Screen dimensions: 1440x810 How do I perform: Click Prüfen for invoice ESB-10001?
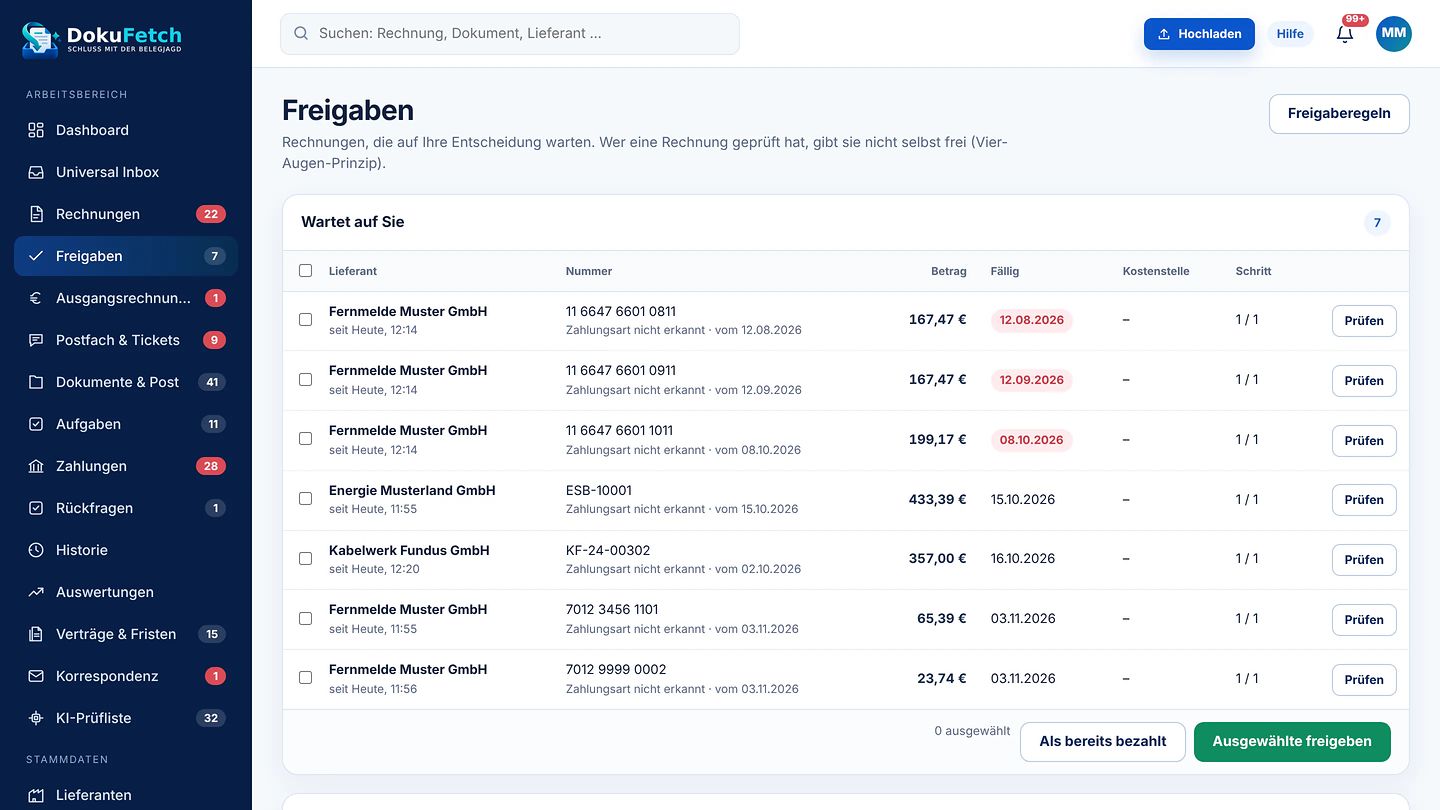pos(1364,500)
